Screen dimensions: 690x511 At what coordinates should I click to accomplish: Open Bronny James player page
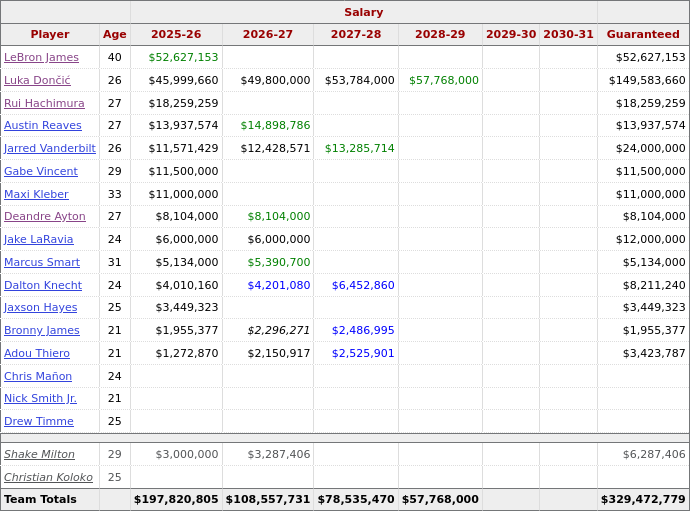pos(42,330)
